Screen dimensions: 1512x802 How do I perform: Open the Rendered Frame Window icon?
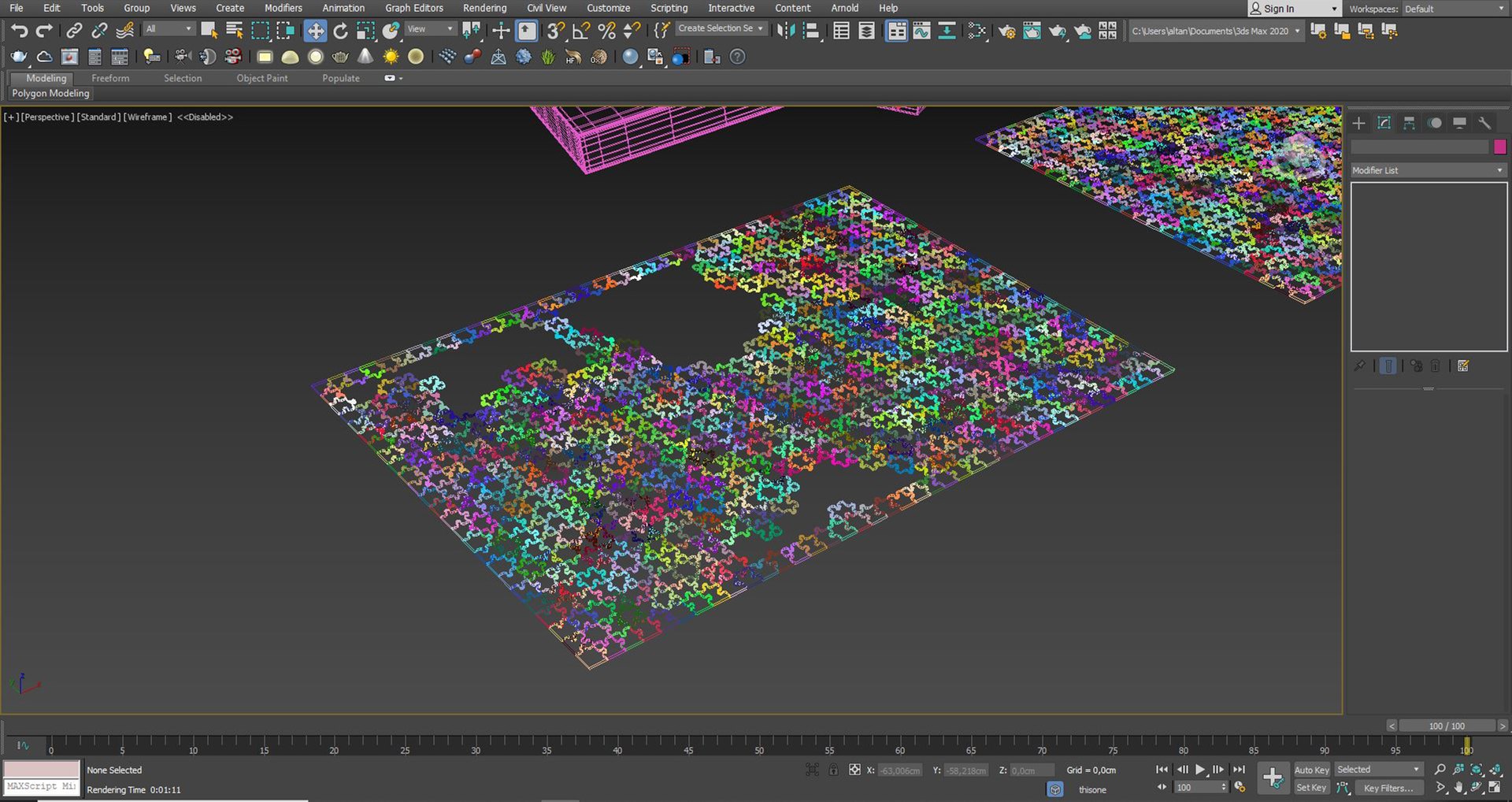pyautogui.click(x=1032, y=31)
